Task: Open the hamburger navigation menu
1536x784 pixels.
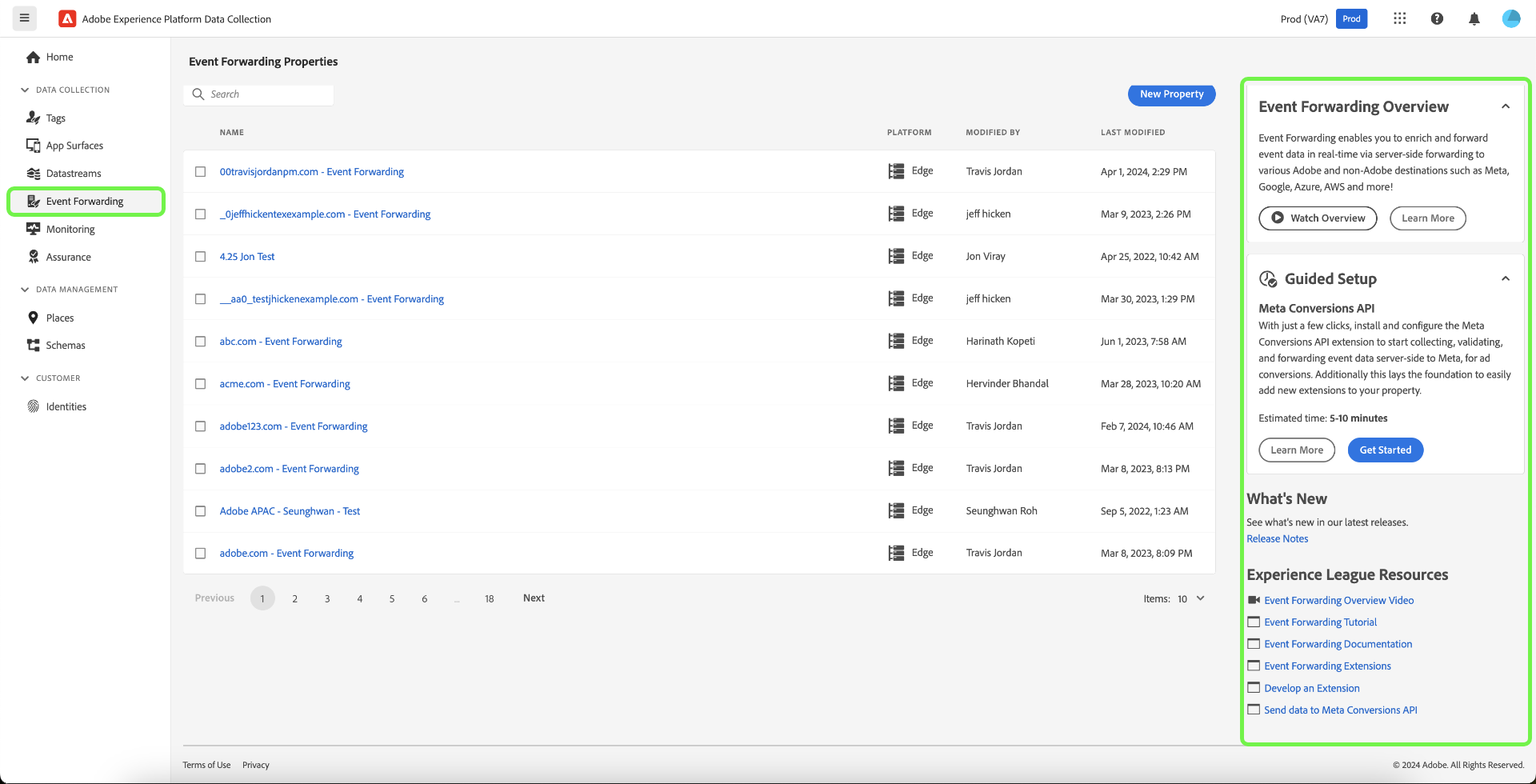Action: coord(25,18)
